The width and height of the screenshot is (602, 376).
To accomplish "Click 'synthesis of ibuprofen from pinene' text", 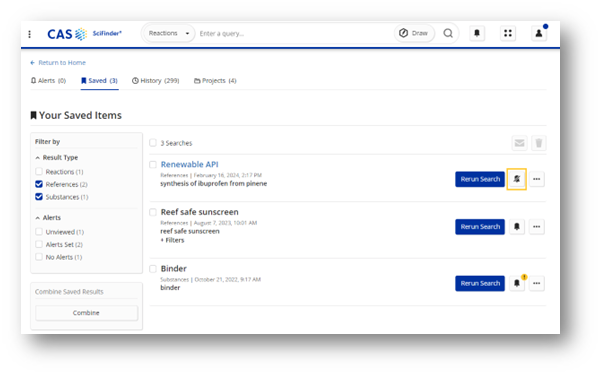I will click(x=213, y=184).
